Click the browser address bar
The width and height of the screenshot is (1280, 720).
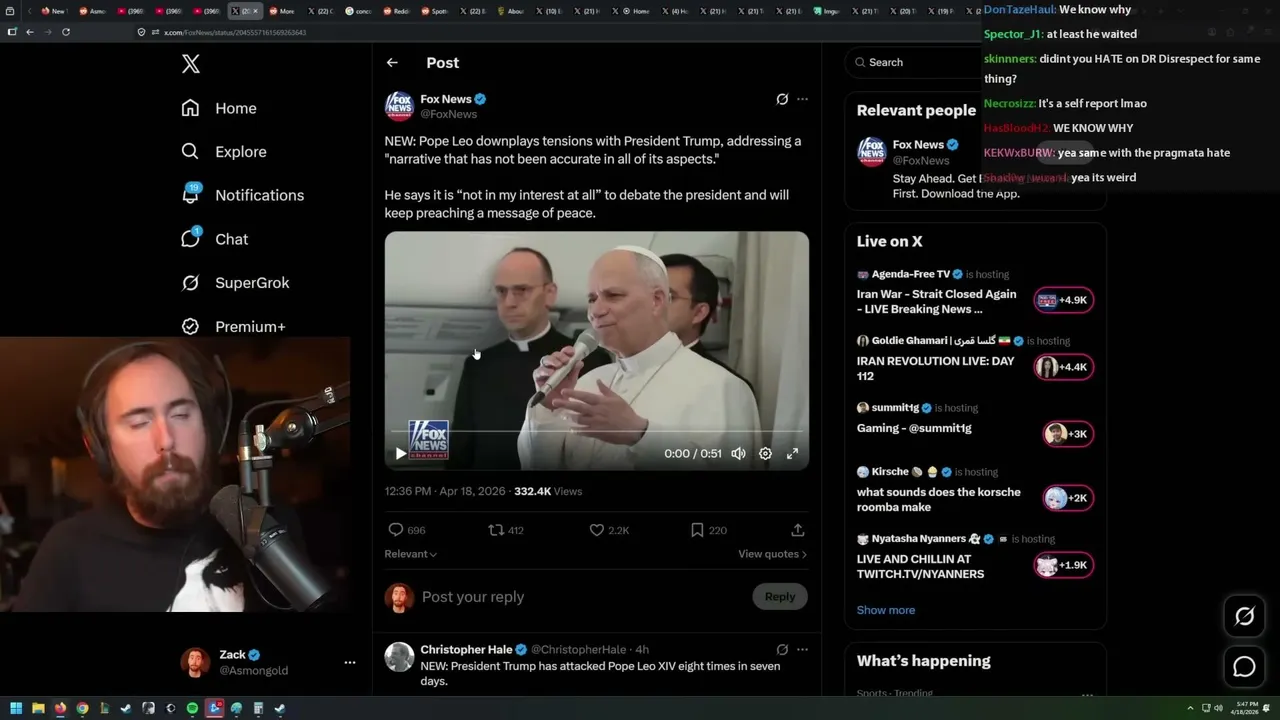[x=560, y=32]
